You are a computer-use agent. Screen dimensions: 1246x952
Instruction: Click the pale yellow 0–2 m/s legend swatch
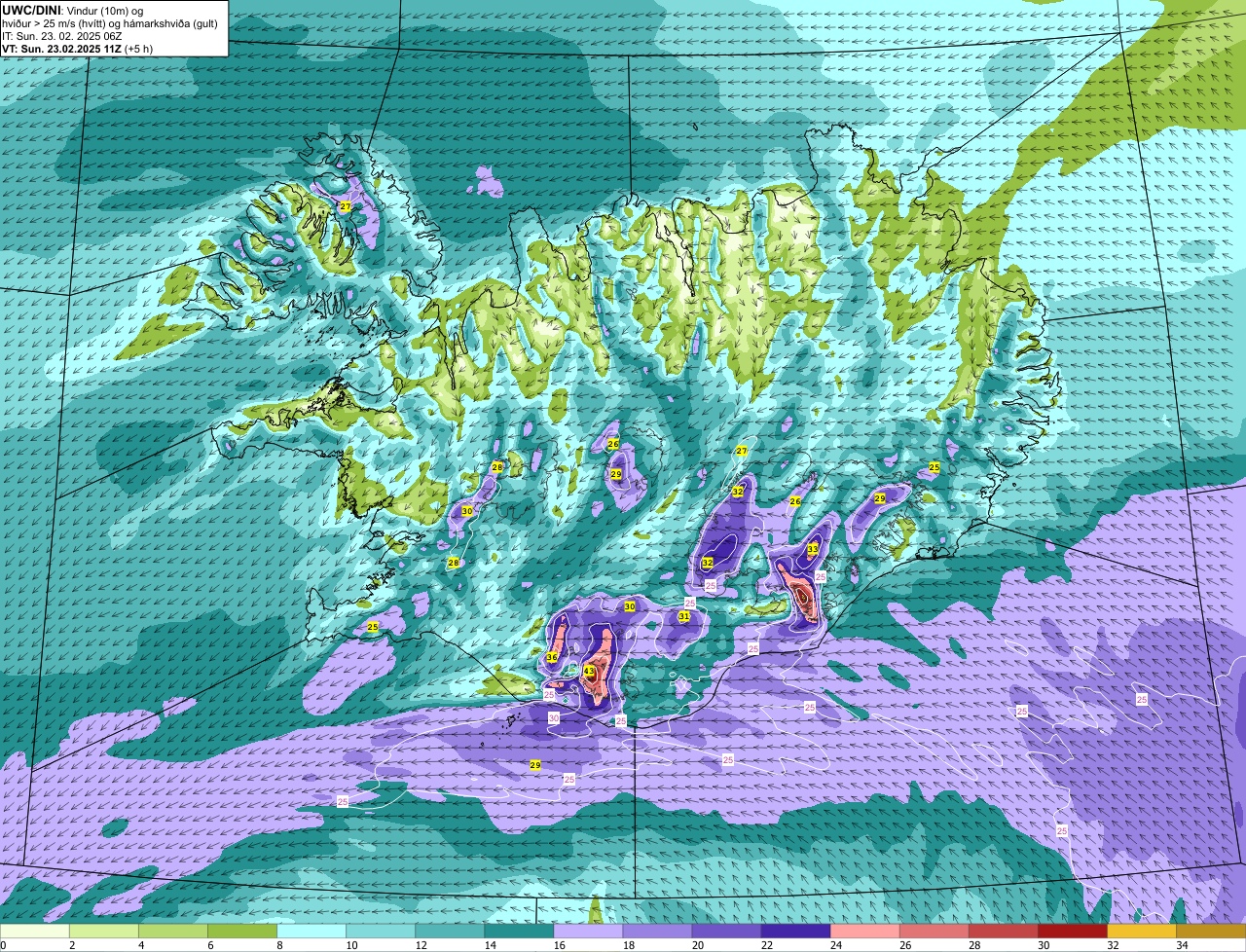[x=35, y=932]
